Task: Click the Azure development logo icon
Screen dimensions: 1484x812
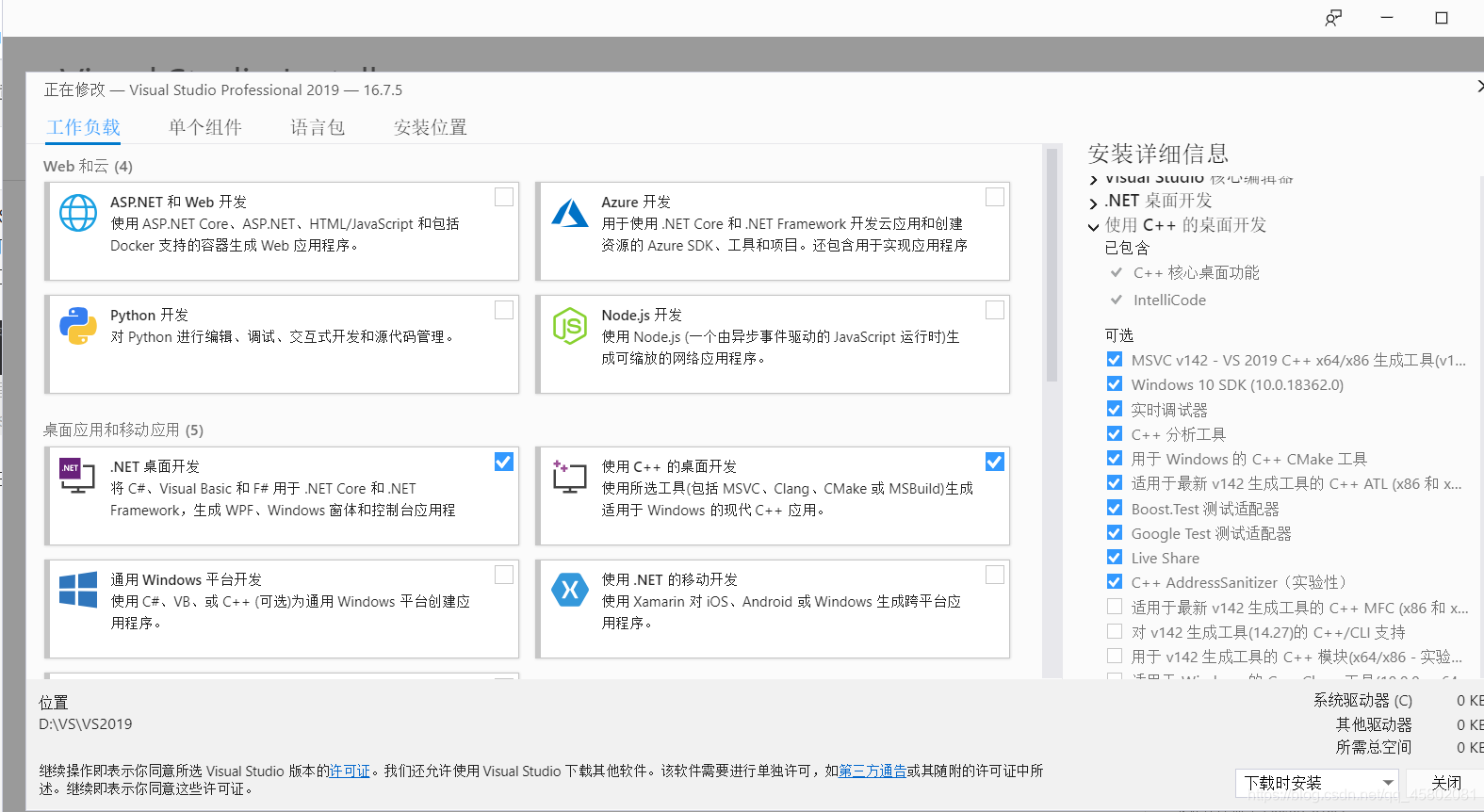Action: point(570,213)
